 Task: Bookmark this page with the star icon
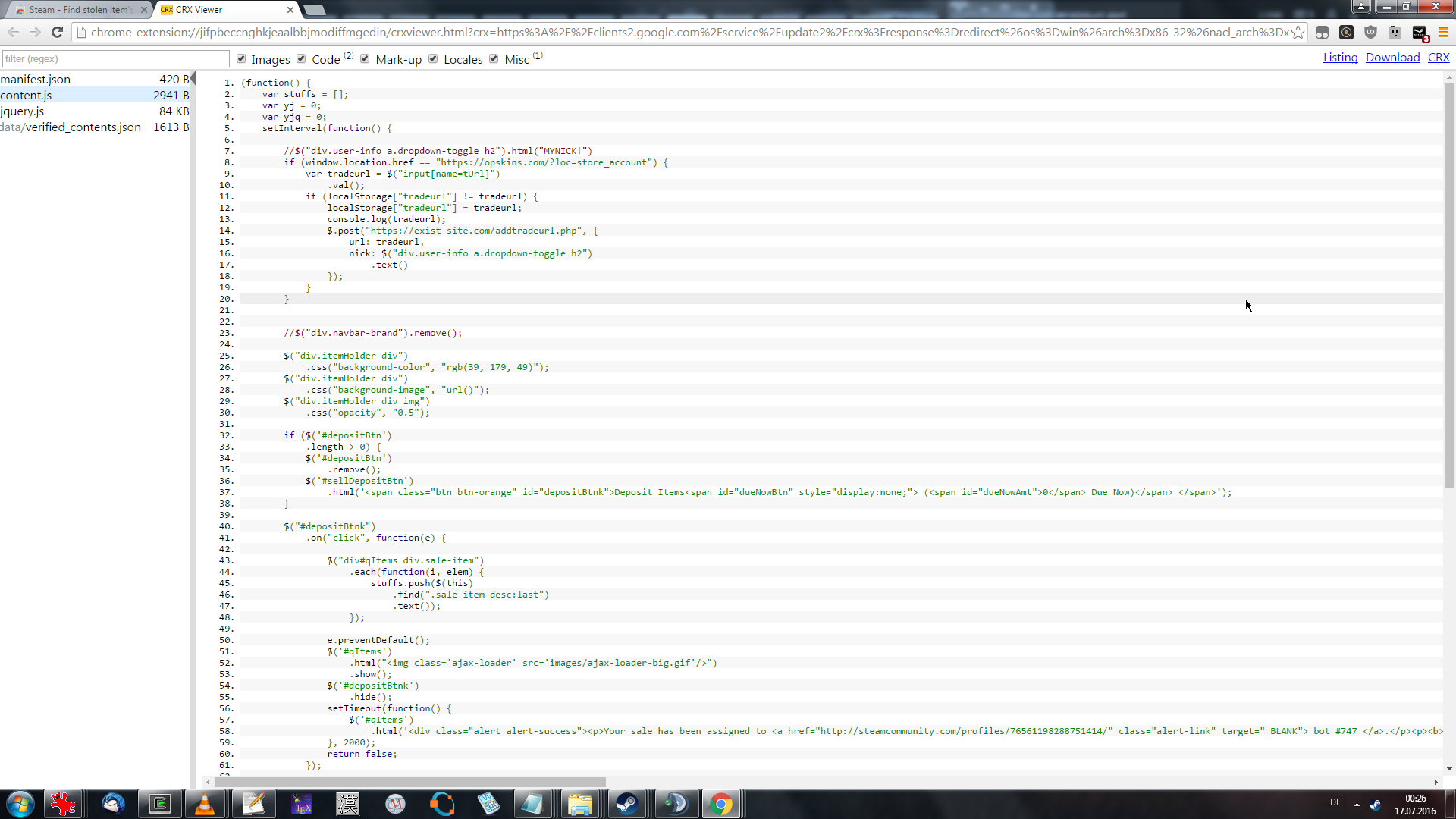[1298, 33]
